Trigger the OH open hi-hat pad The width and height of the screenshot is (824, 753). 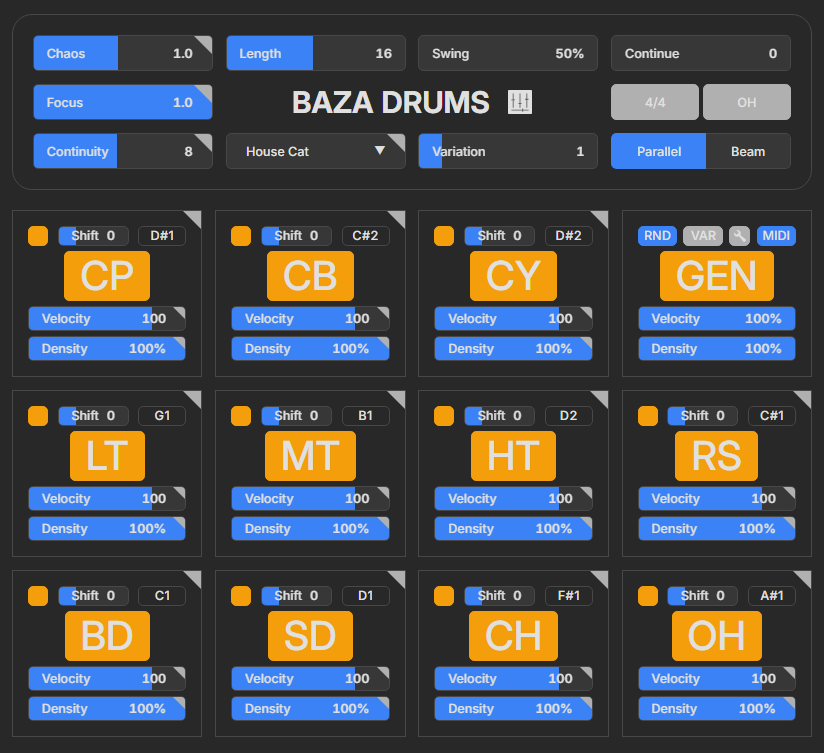716,635
